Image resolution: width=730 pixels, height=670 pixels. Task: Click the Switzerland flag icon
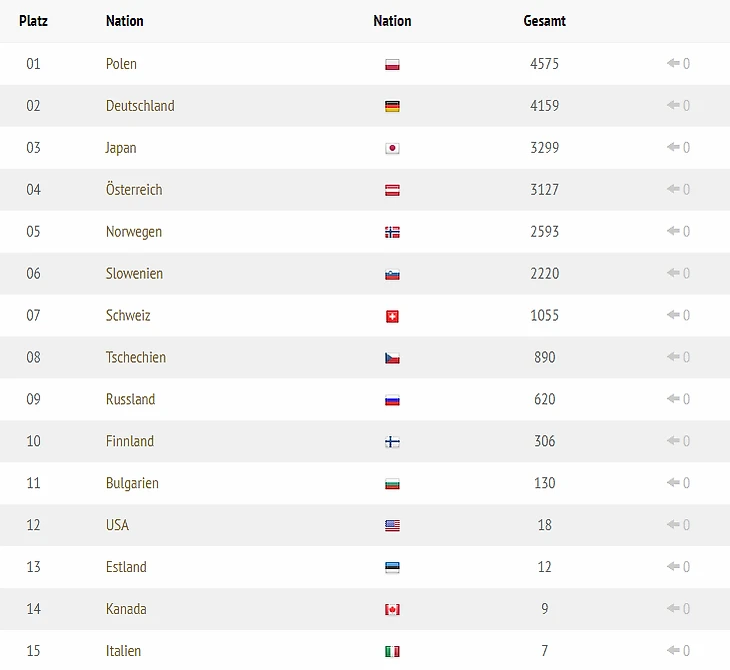[392, 316]
